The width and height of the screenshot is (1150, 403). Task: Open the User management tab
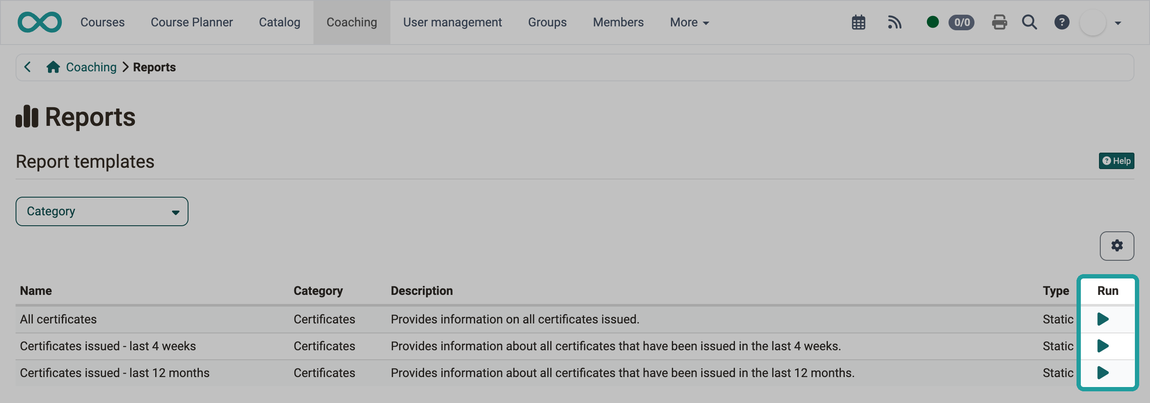453,22
